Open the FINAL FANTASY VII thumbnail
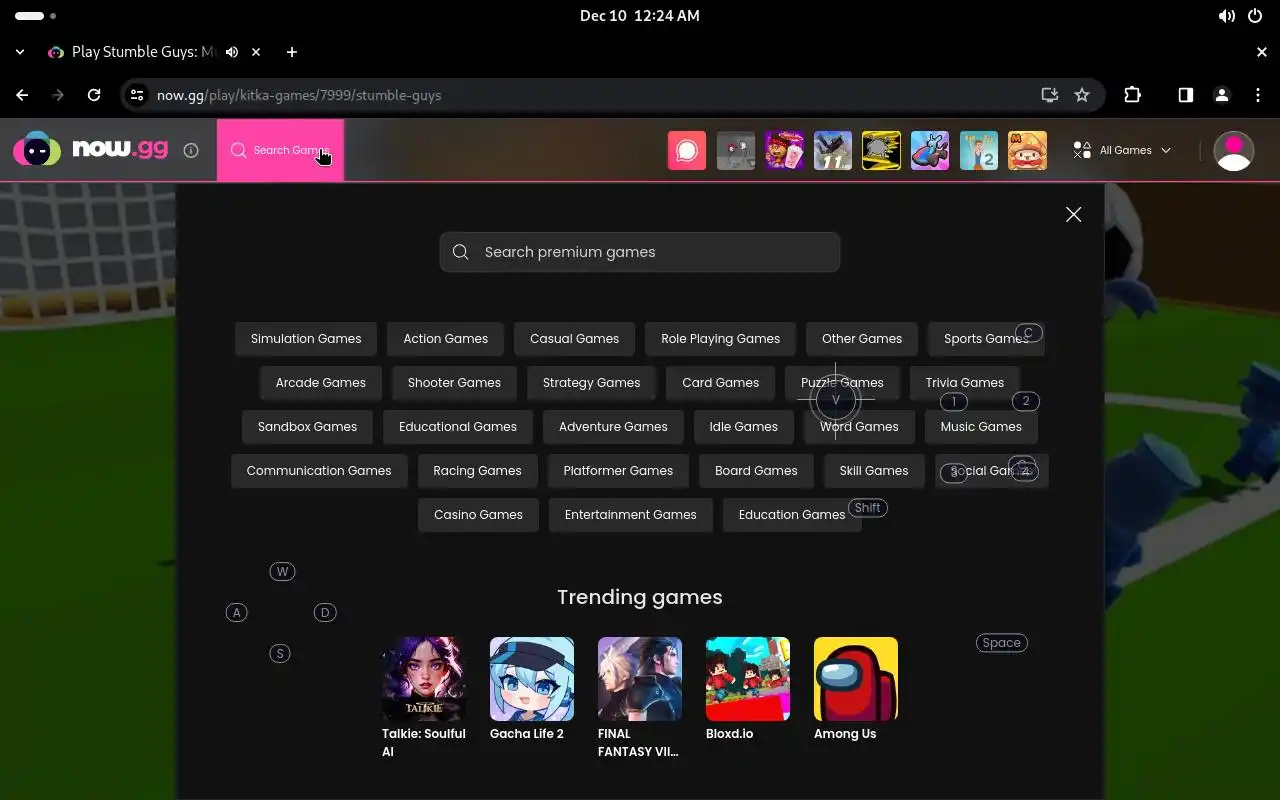 [x=640, y=679]
